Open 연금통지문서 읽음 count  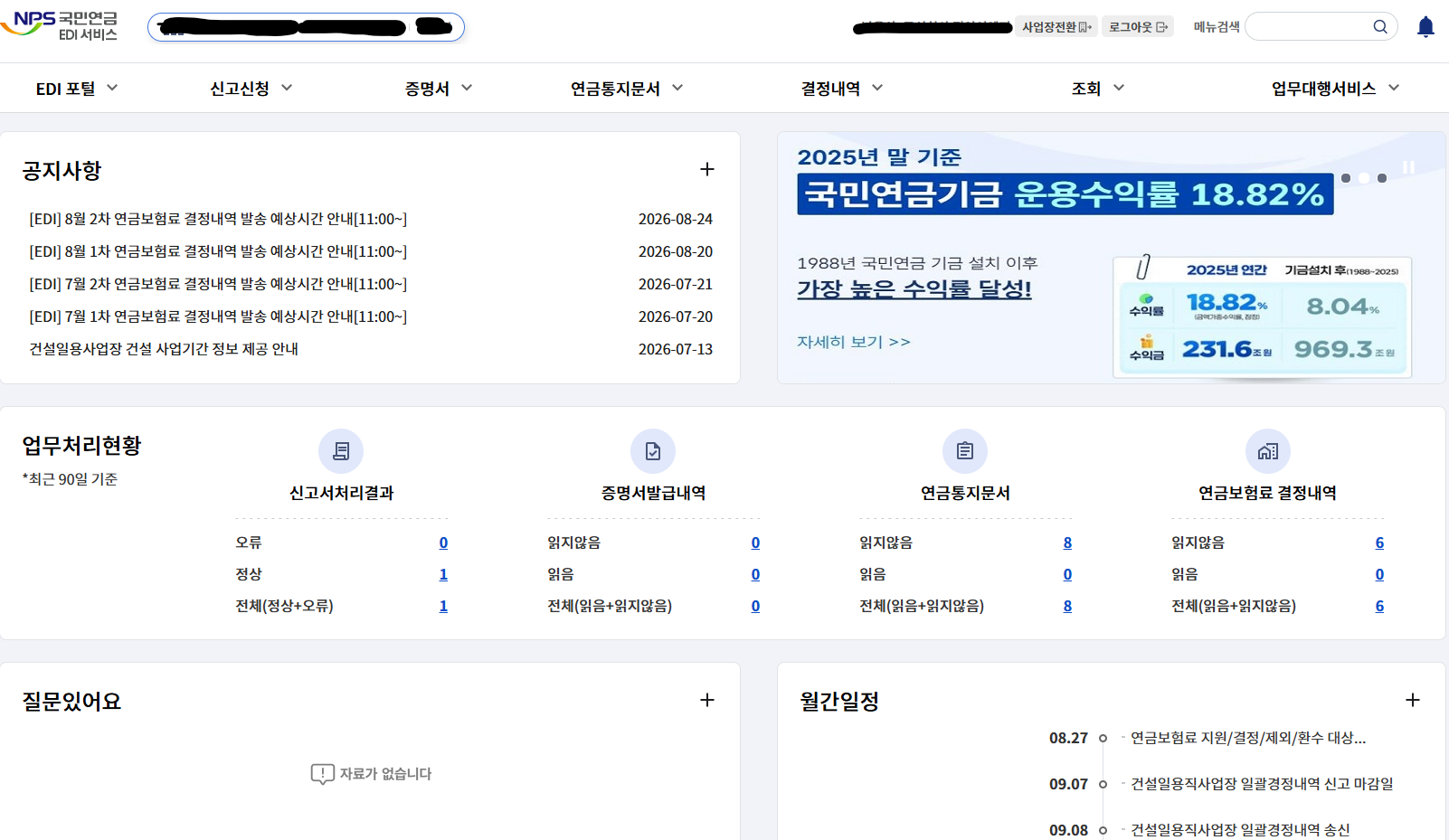[1067, 574]
